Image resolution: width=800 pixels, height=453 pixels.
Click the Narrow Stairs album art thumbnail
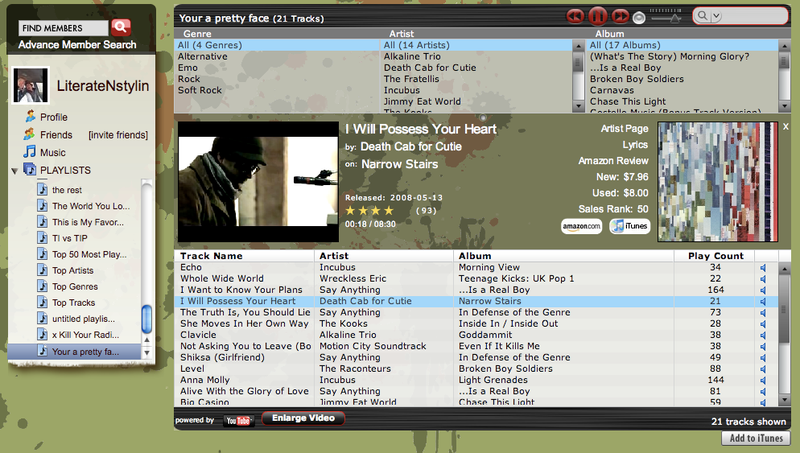(x=717, y=181)
